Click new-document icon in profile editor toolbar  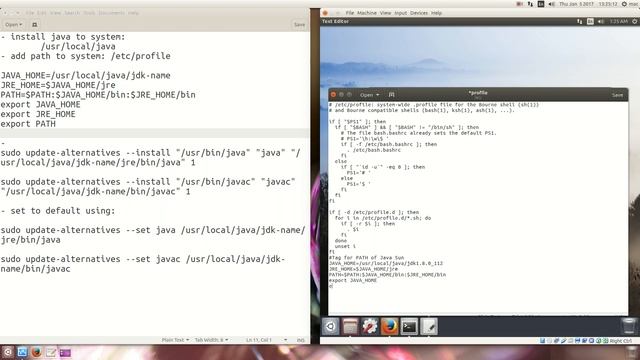pos(391,95)
